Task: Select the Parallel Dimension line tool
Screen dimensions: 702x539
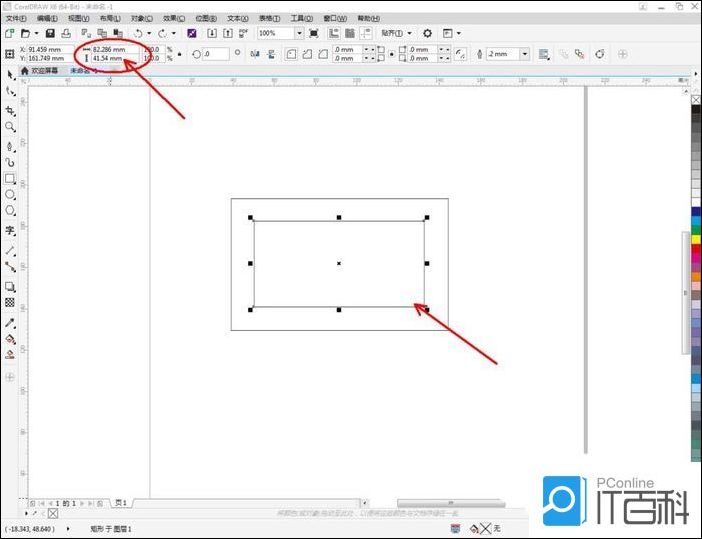Action: 10,251
